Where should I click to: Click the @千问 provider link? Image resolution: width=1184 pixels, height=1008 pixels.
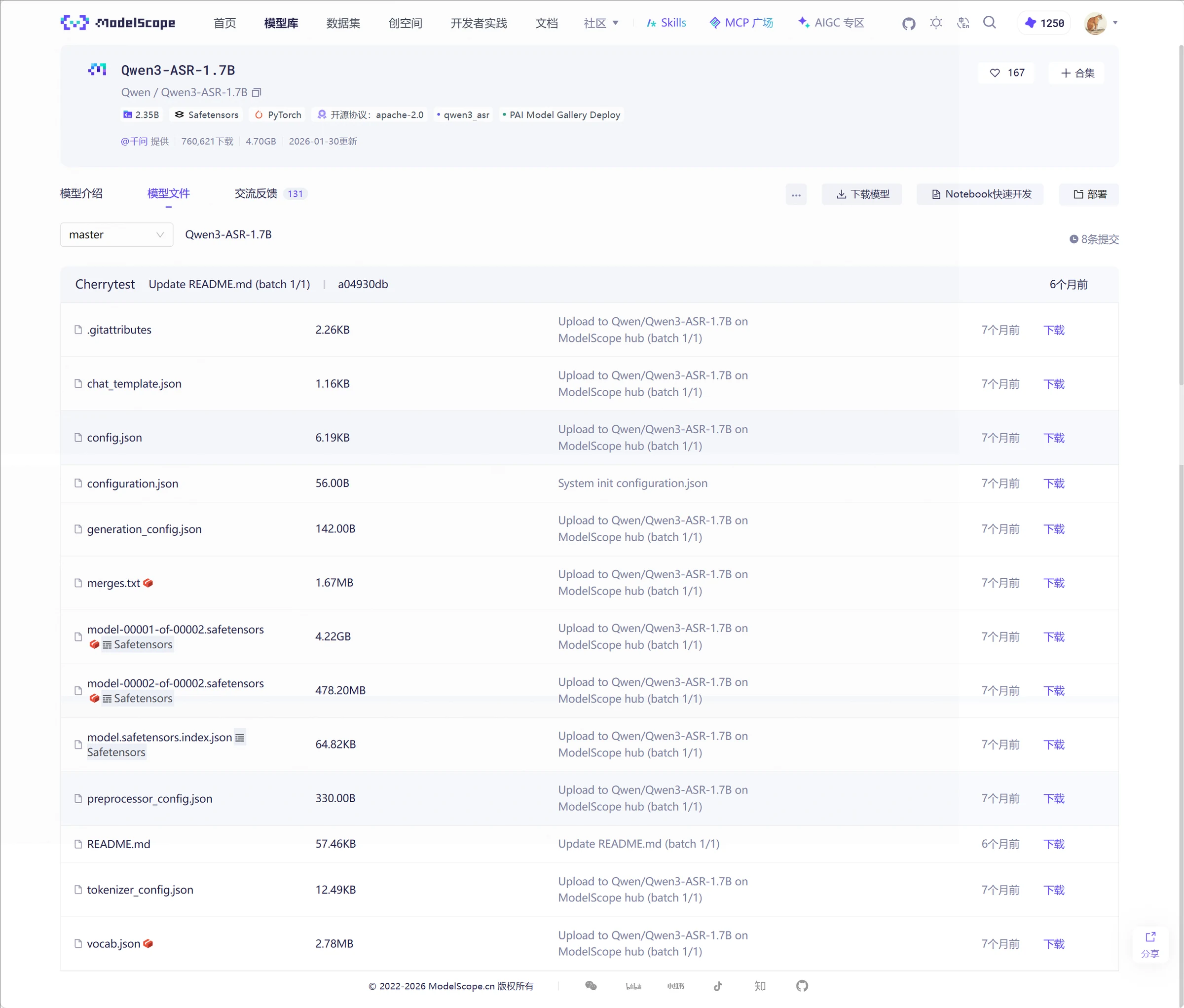[x=134, y=141]
